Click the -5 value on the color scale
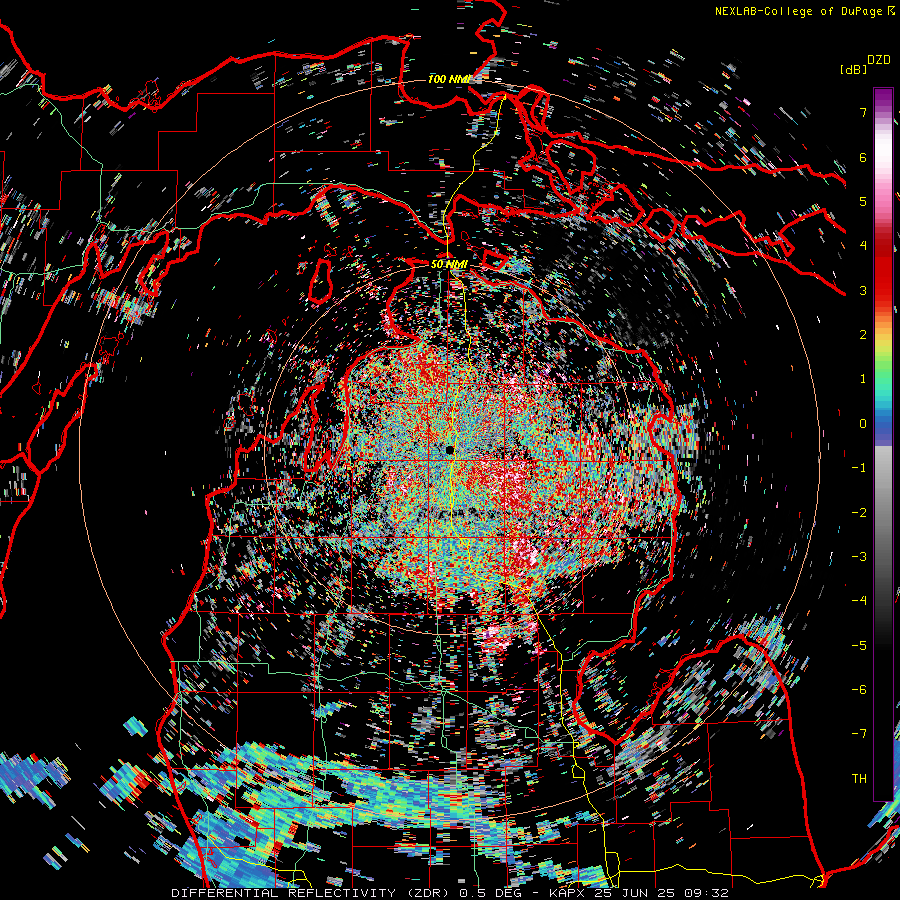The image size is (900, 900). [859, 646]
